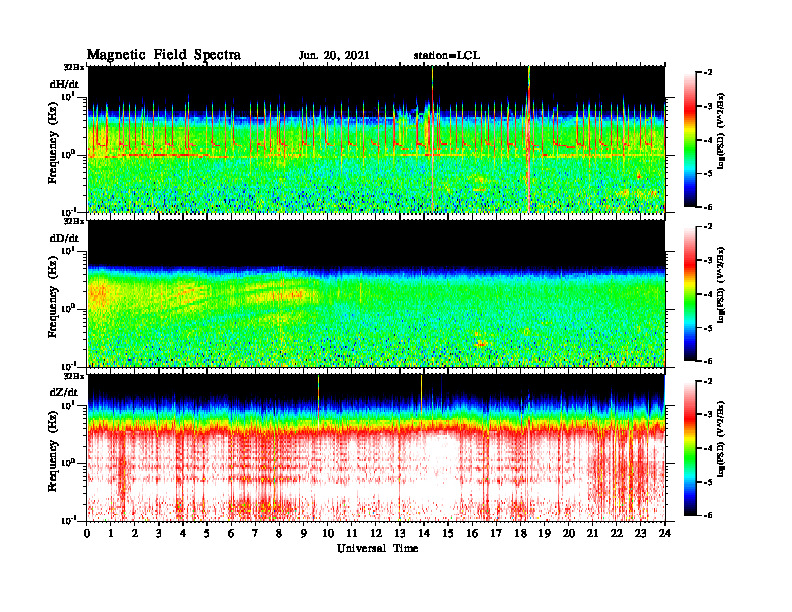
Task: Click the dD/dt spectrogram plot area
Action: coord(376,293)
